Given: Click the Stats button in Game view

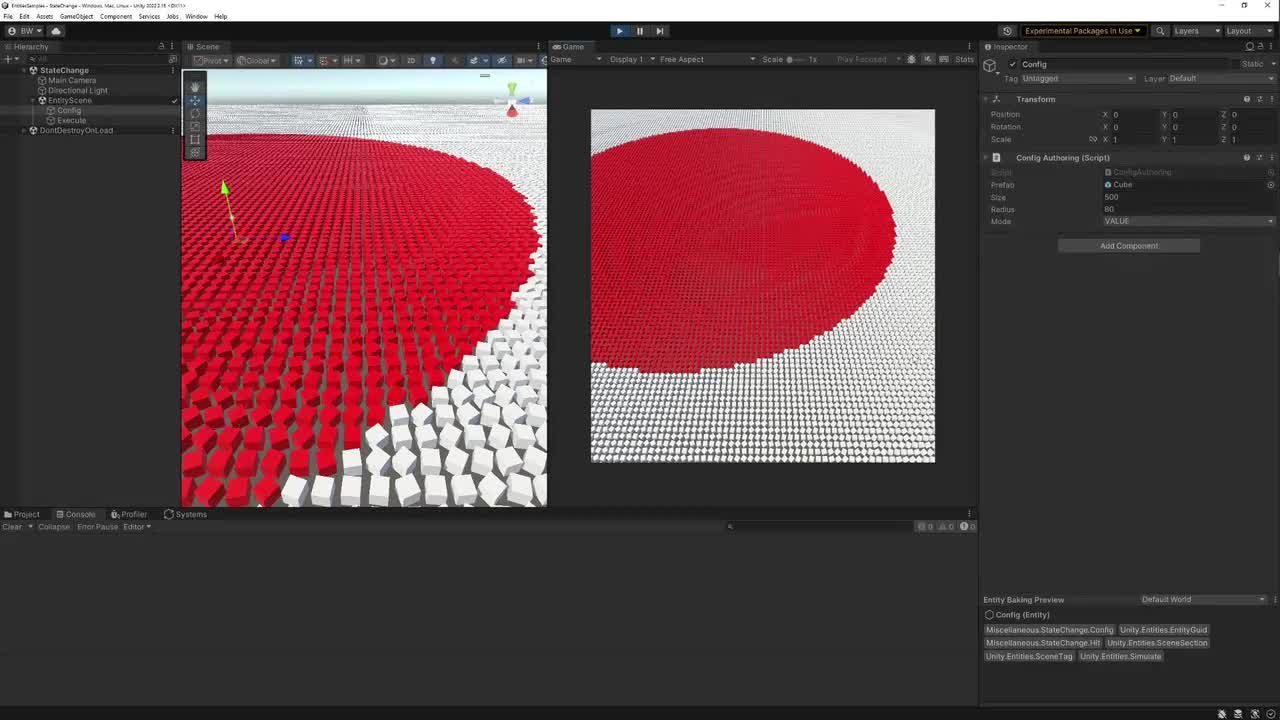Looking at the screenshot, I should pyautogui.click(x=964, y=59).
